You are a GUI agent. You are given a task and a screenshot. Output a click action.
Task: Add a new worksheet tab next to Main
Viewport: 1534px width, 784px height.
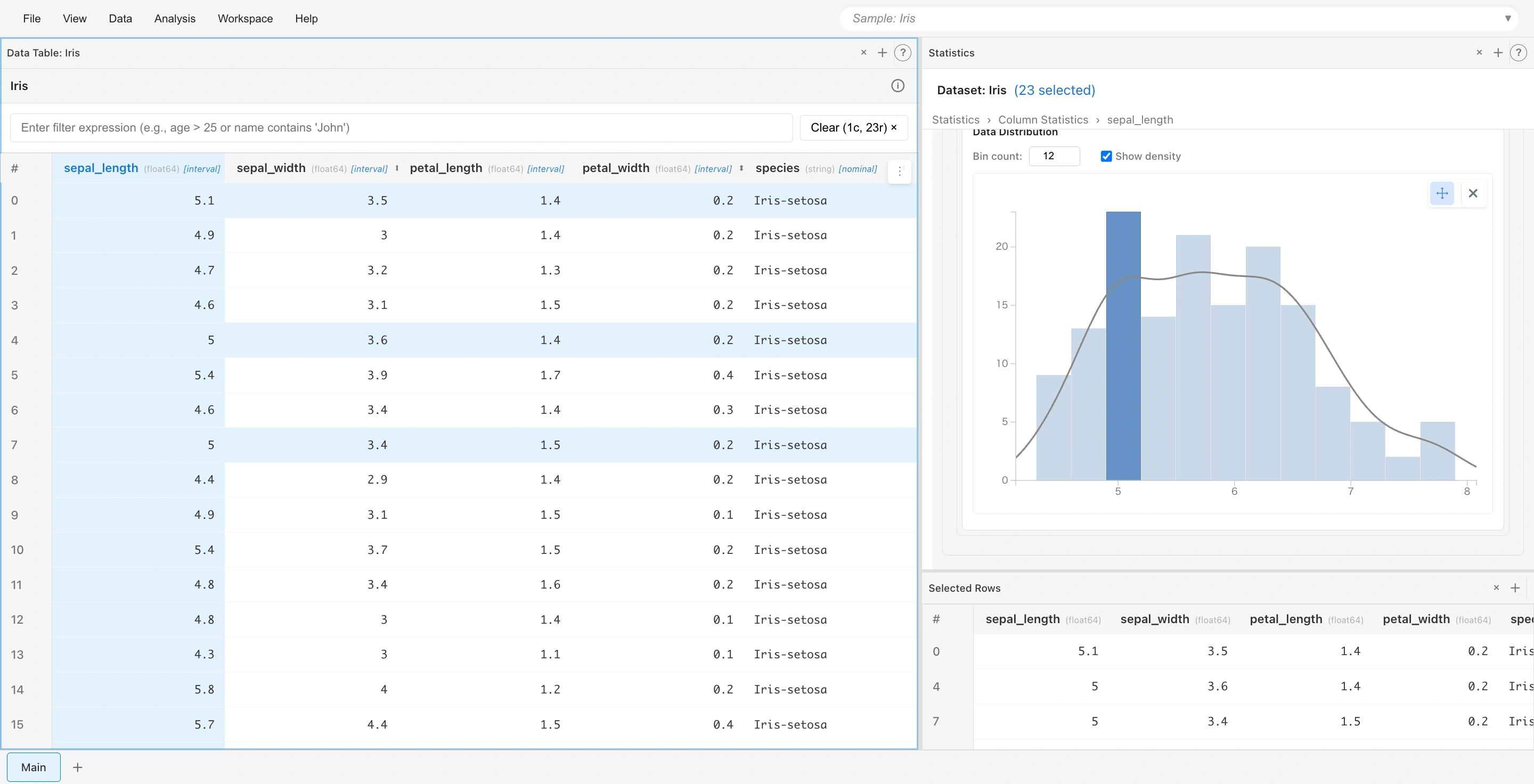(x=77, y=767)
